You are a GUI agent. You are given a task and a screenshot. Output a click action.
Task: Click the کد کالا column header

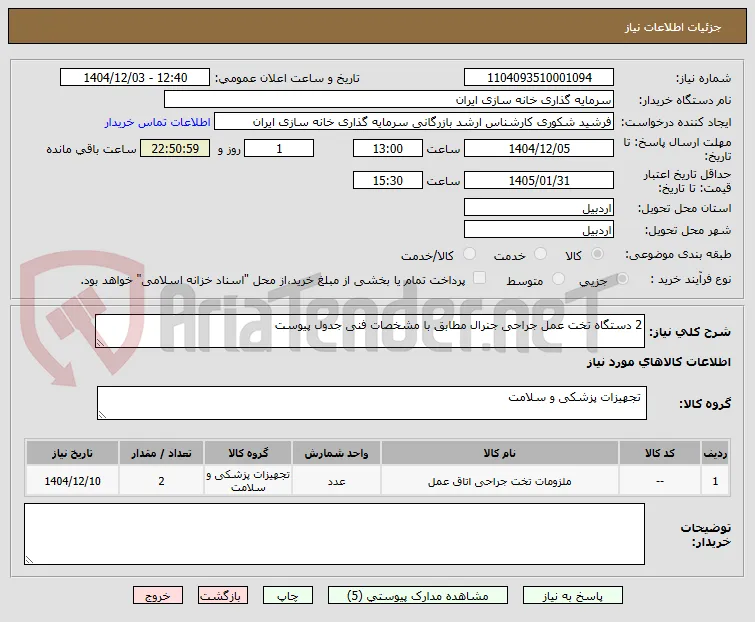(660, 453)
